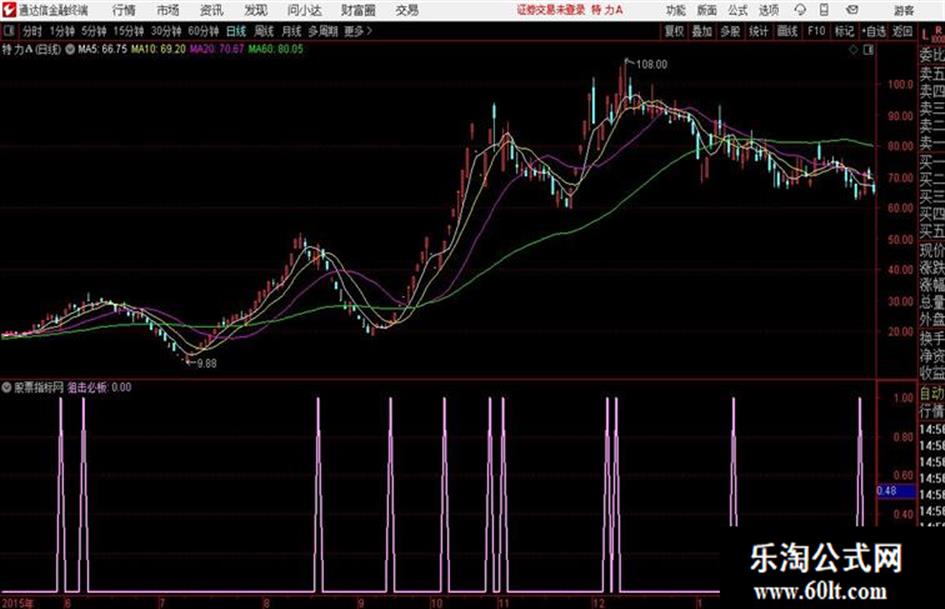Screen dimensions: 945x609
Task: Open the mail envelope icon
Action: [x=852, y=10]
